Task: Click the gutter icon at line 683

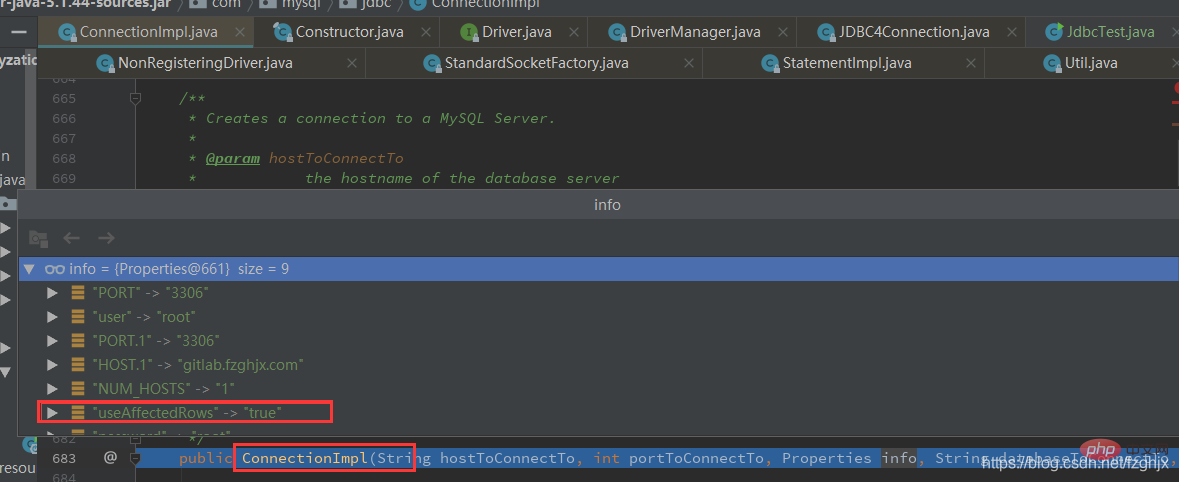Action: [x=111, y=456]
